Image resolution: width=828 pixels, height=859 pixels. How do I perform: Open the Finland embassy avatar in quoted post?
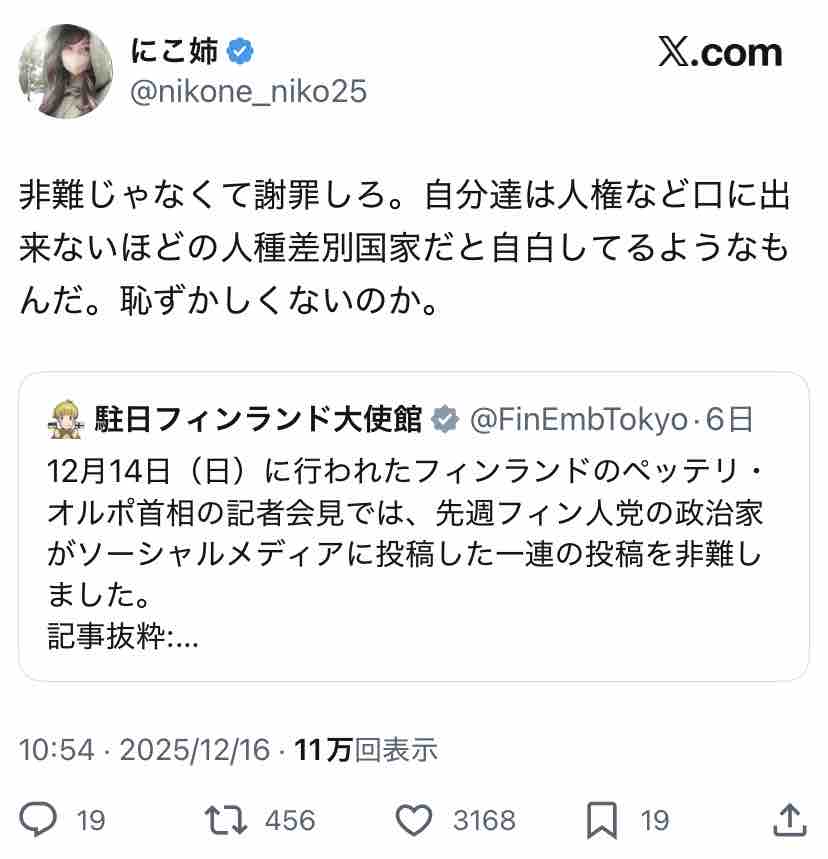pyautogui.click(x=66, y=420)
